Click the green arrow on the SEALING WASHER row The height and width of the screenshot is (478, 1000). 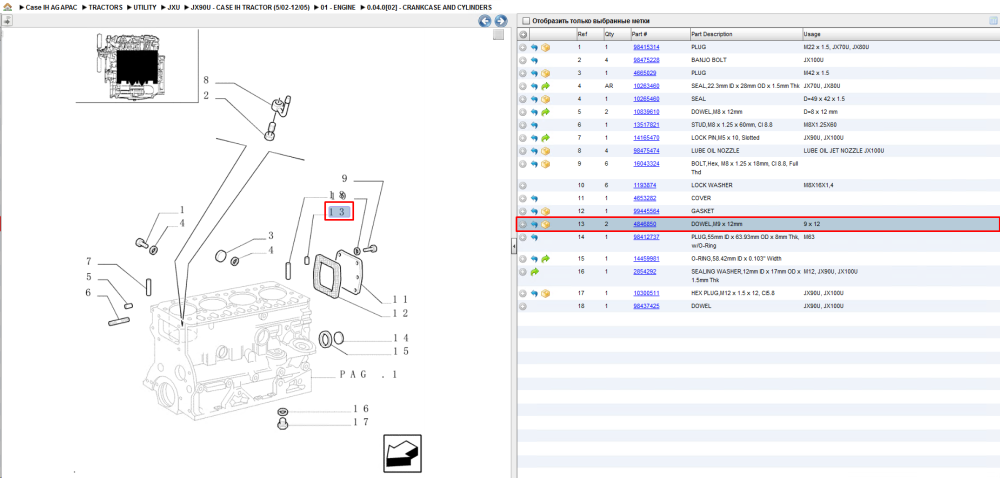pos(534,272)
